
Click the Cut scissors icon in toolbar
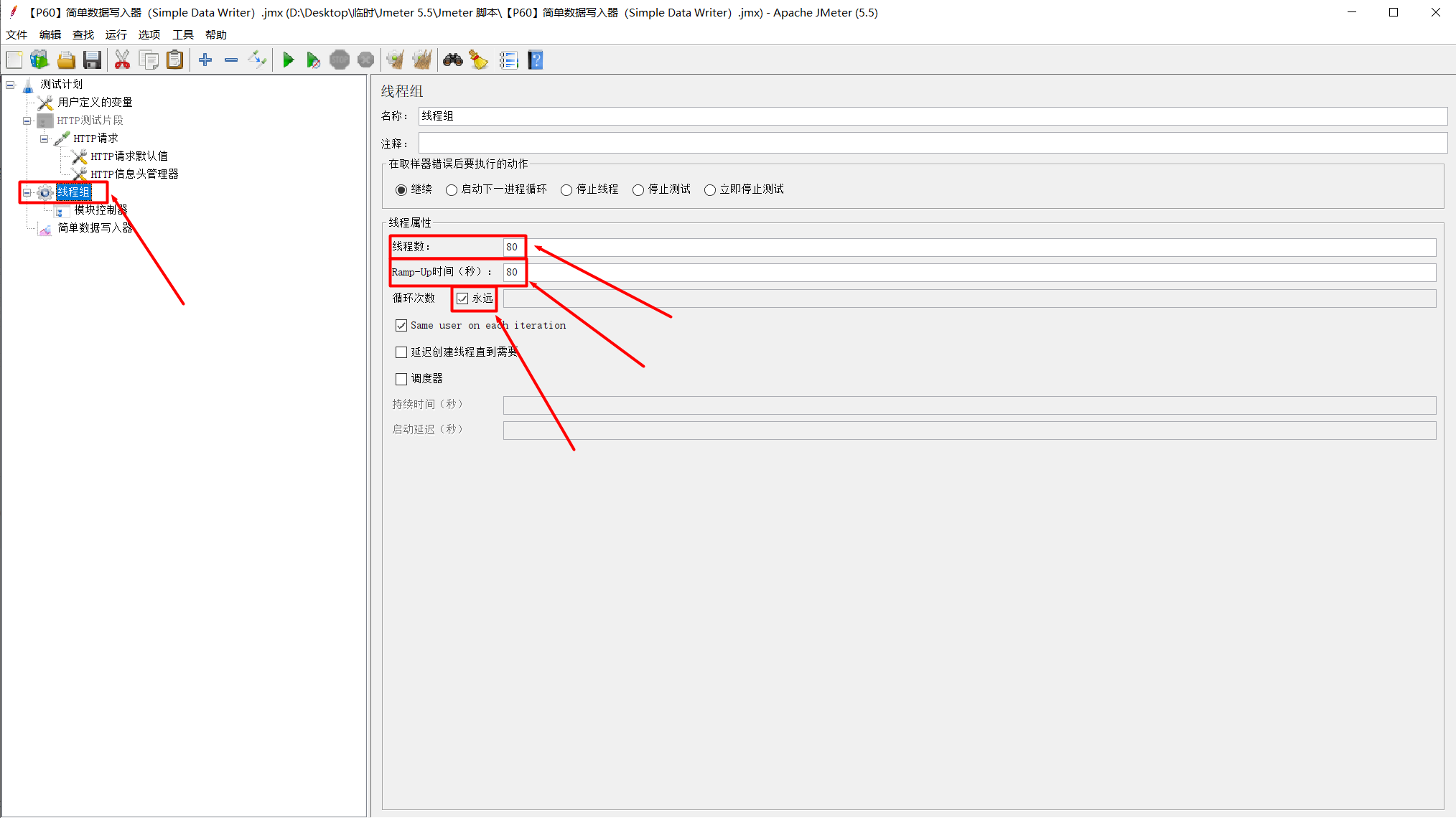pyautogui.click(x=122, y=60)
